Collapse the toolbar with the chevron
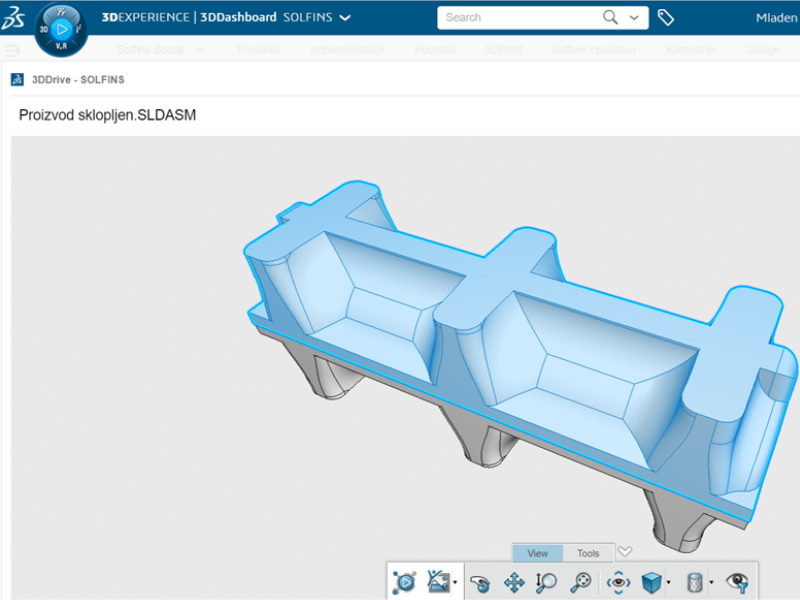The width and height of the screenshot is (800, 600). click(x=625, y=551)
